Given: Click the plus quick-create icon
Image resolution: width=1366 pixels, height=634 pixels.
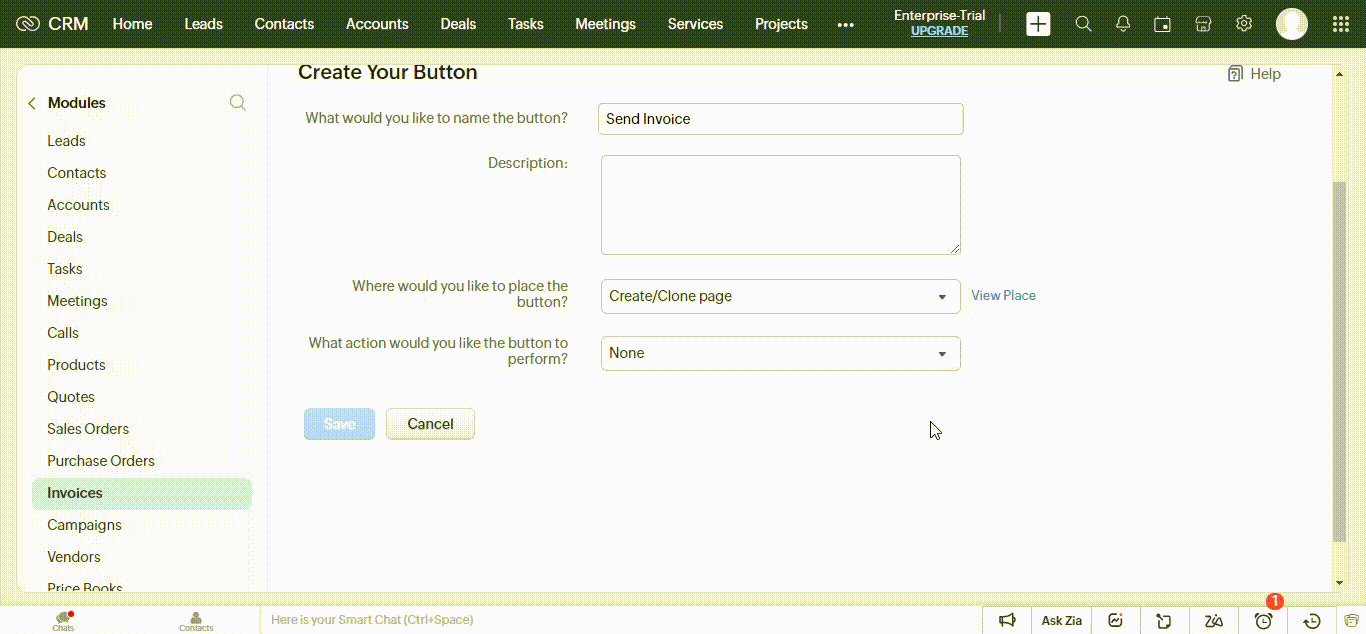Looking at the screenshot, I should tap(1038, 24).
